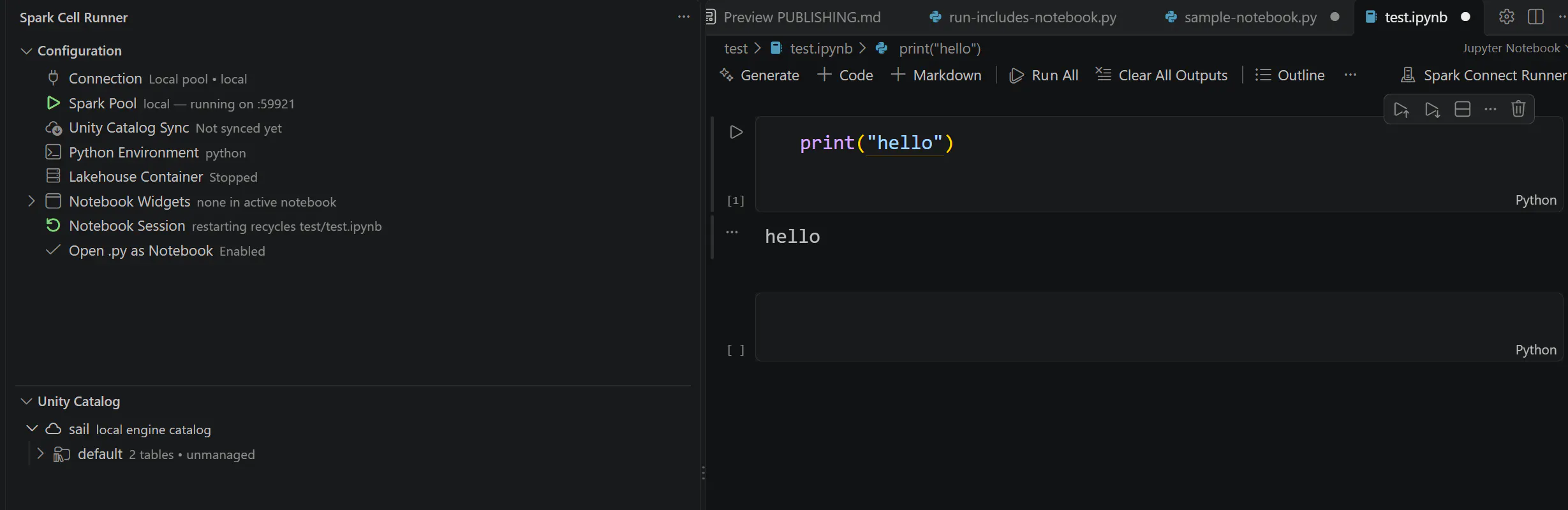Expand the Notebook Widgets item
Image resolution: width=1568 pixels, height=510 pixels.
click(x=31, y=201)
